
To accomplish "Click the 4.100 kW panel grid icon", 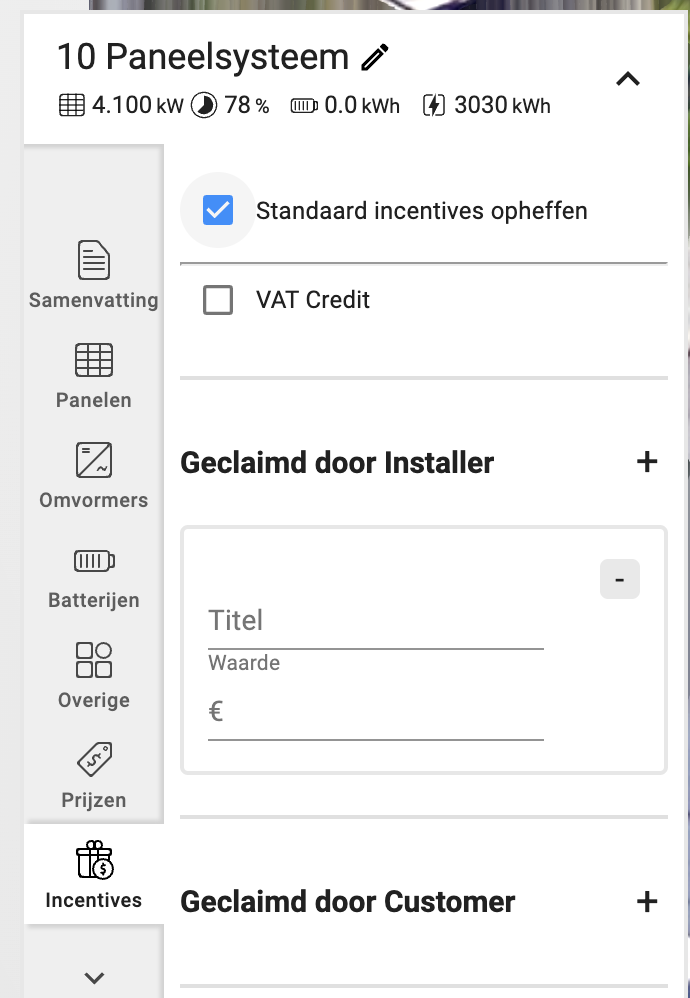I will coord(72,105).
